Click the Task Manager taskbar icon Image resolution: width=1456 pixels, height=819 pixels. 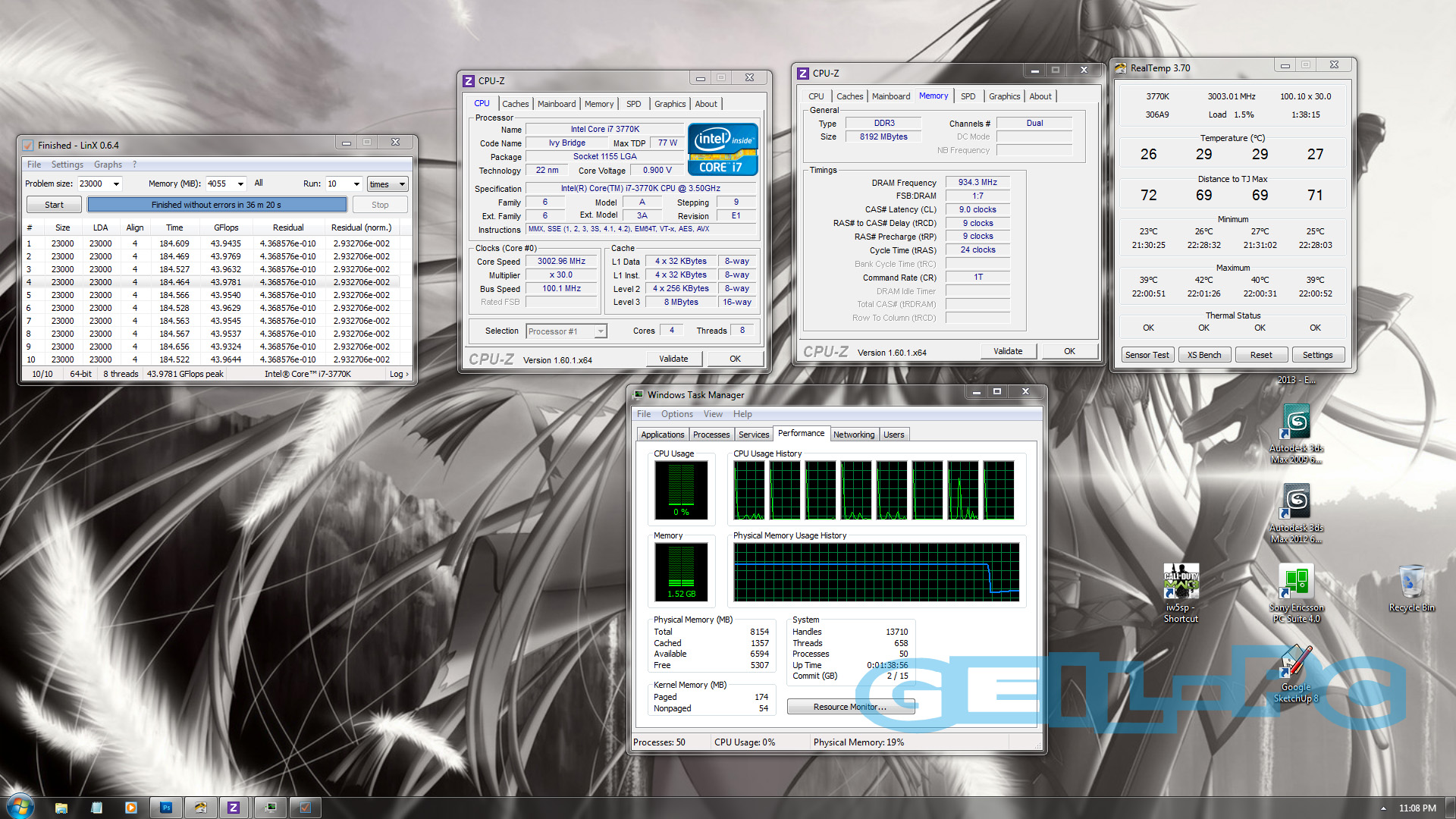(270, 808)
